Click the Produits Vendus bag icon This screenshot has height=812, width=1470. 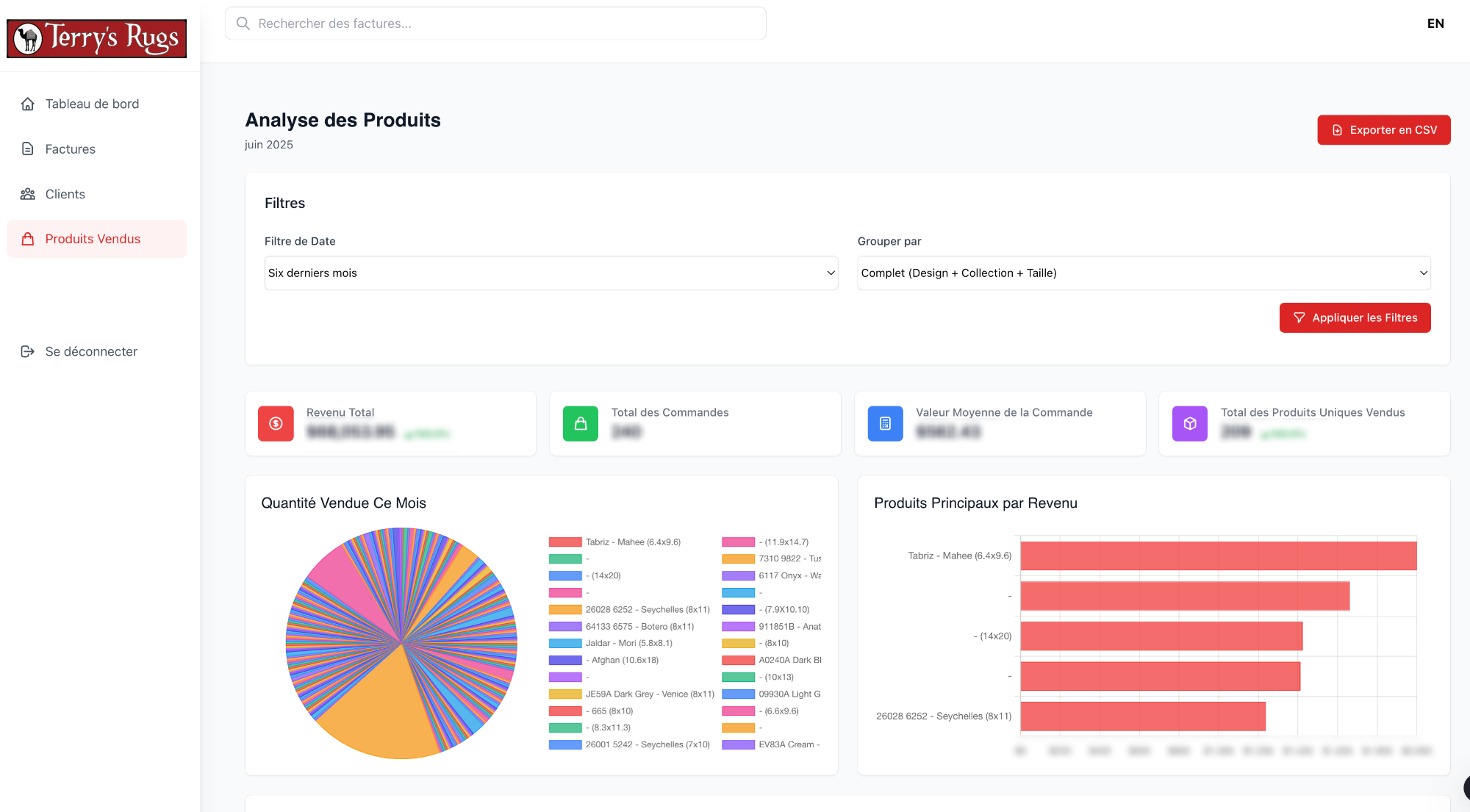(x=27, y=238)
